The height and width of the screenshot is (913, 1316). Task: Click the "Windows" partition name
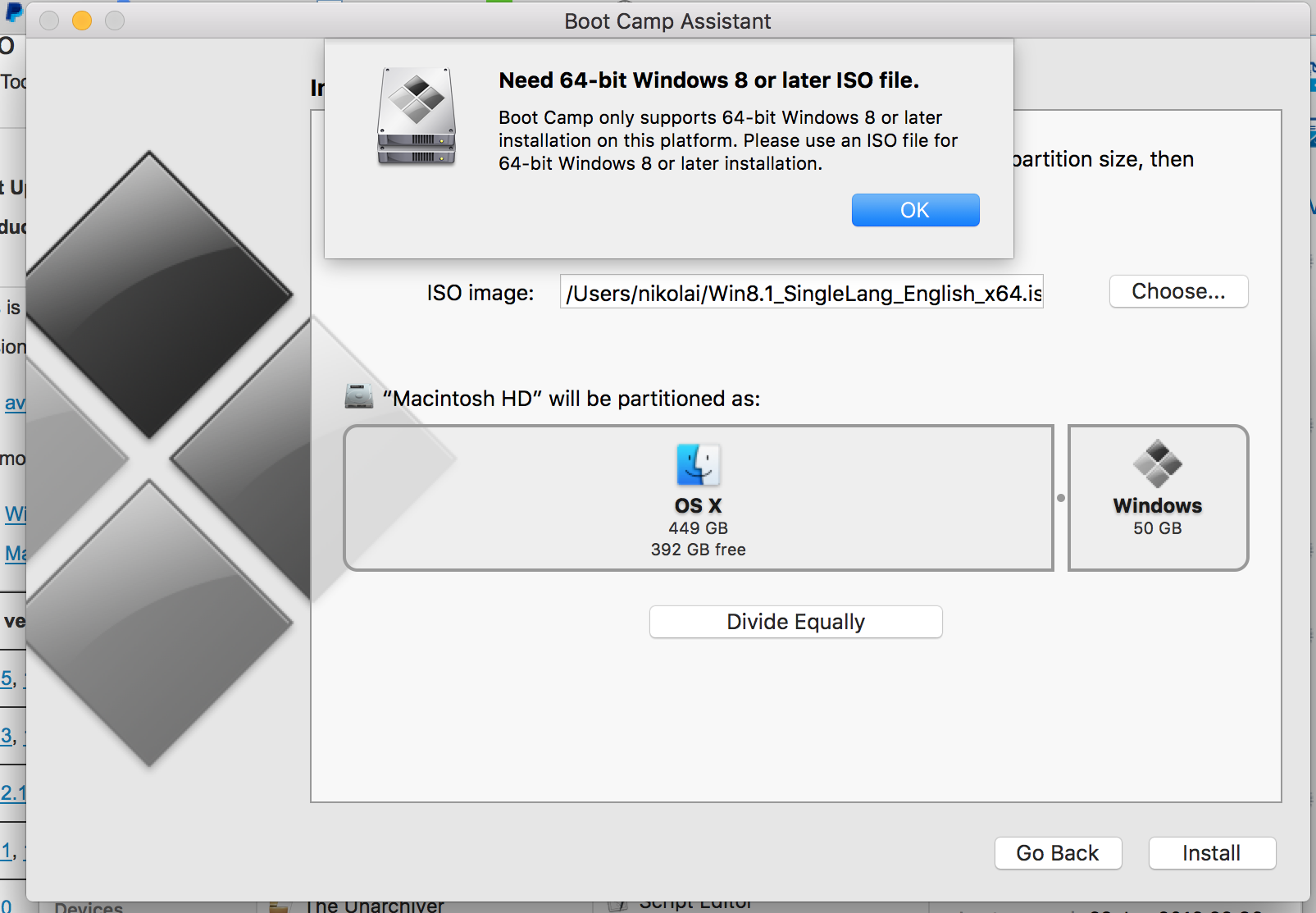point(1158,505)
